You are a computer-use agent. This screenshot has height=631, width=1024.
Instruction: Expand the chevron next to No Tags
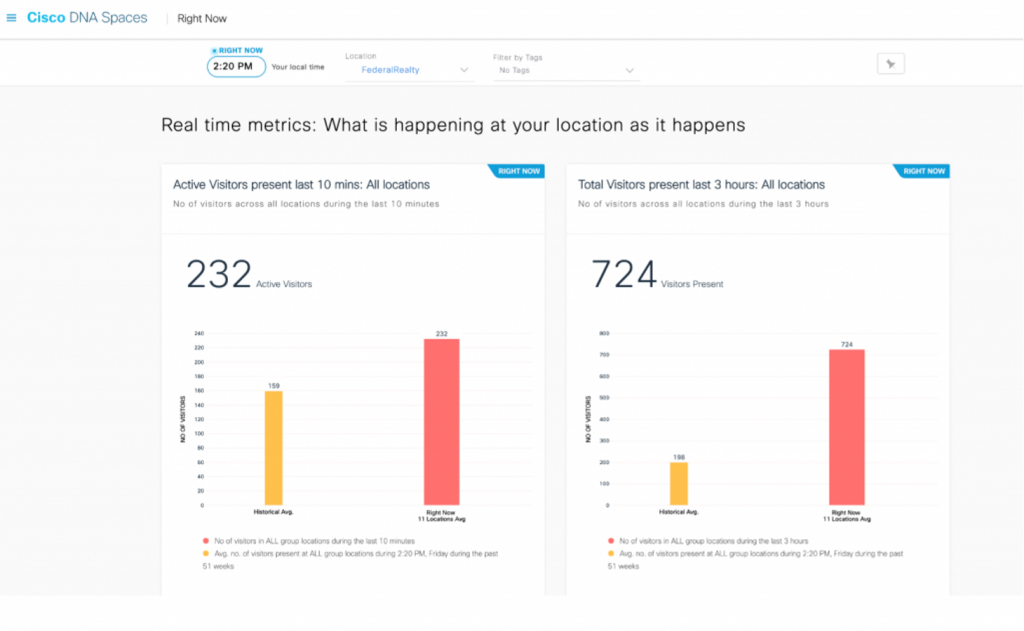[x=629, y=70]
